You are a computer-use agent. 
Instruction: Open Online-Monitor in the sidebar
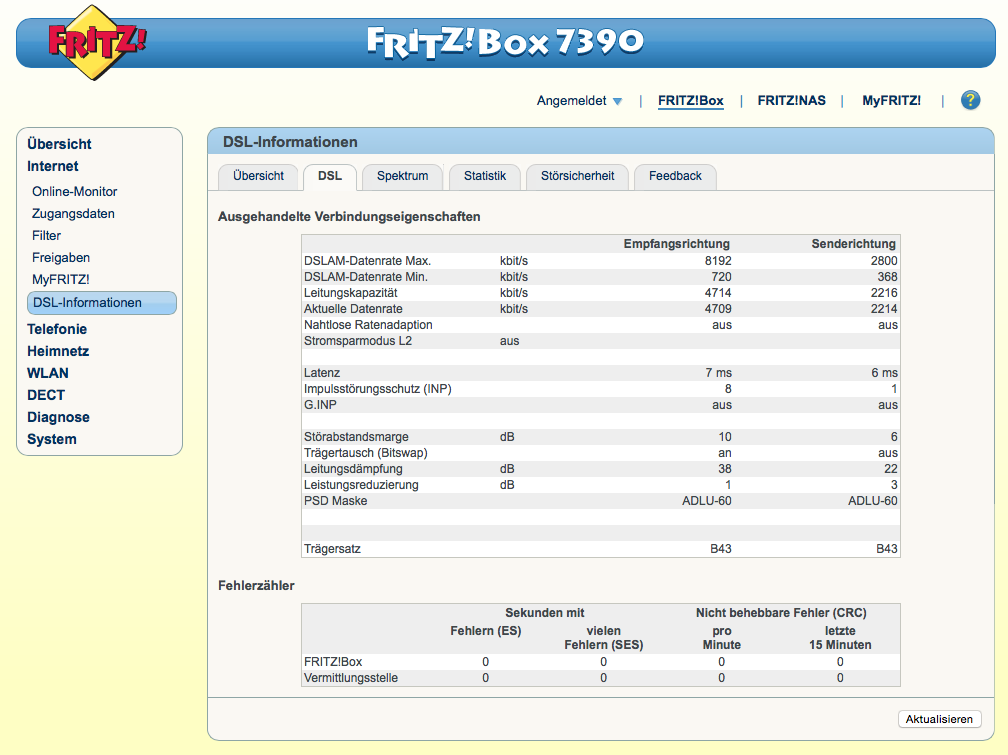[x=75, y=192]
